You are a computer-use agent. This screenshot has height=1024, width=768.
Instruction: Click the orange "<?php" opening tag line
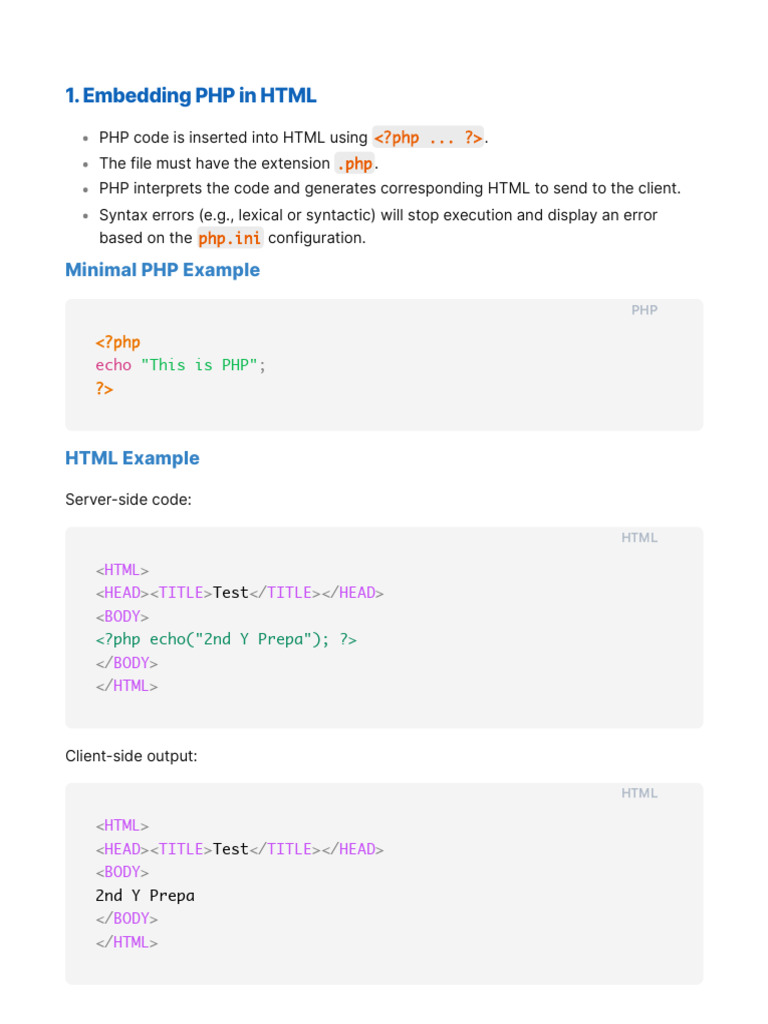click(118, 342)
